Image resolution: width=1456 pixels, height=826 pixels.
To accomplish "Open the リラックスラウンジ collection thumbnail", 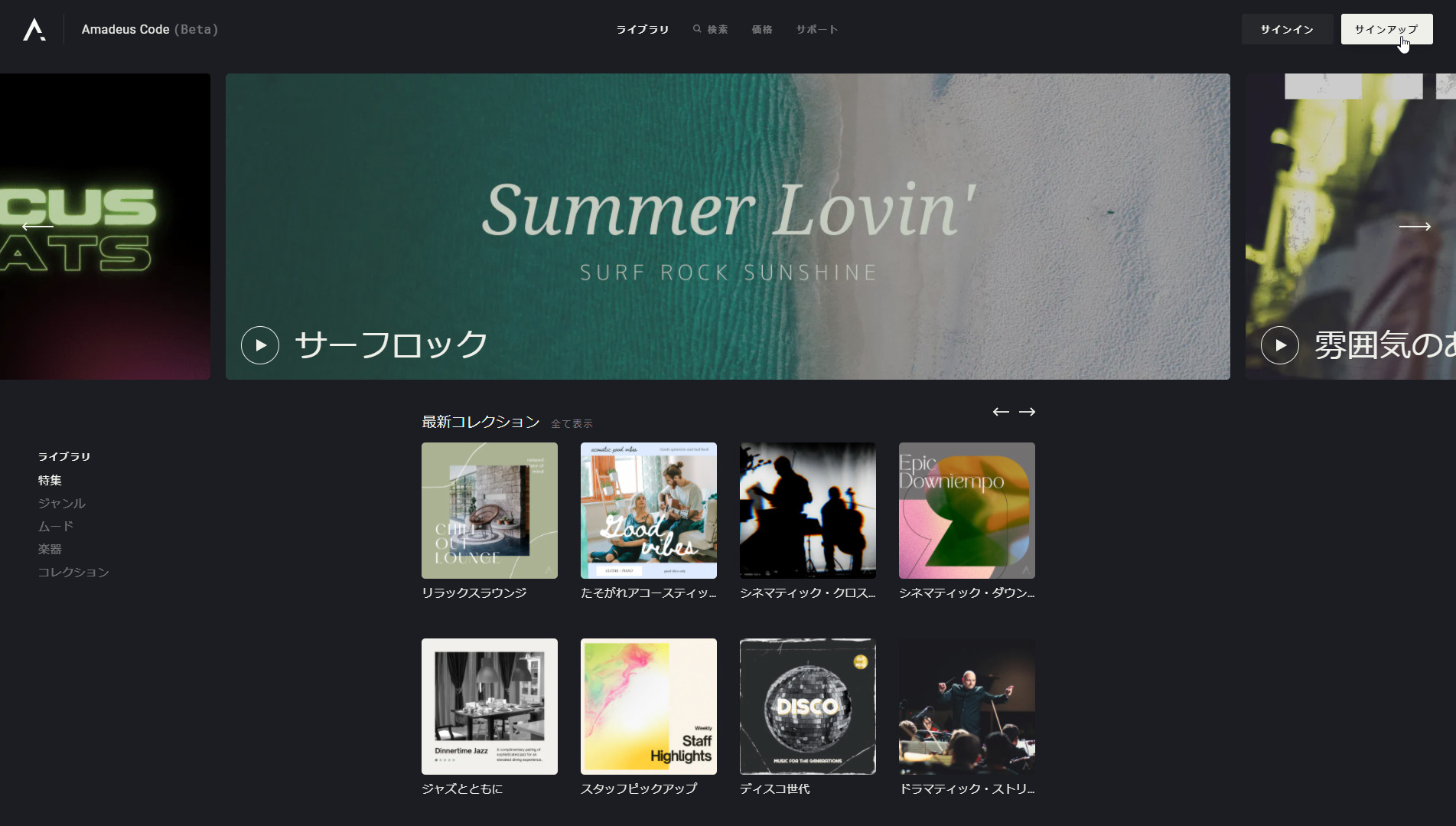I will (x=490, y=511).
